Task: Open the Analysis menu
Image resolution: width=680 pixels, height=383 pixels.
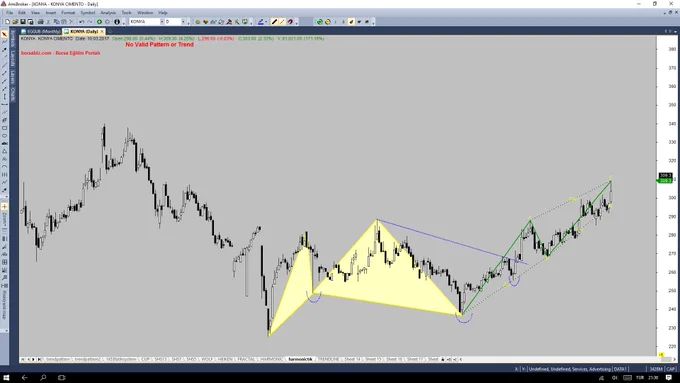Action: 108,13
